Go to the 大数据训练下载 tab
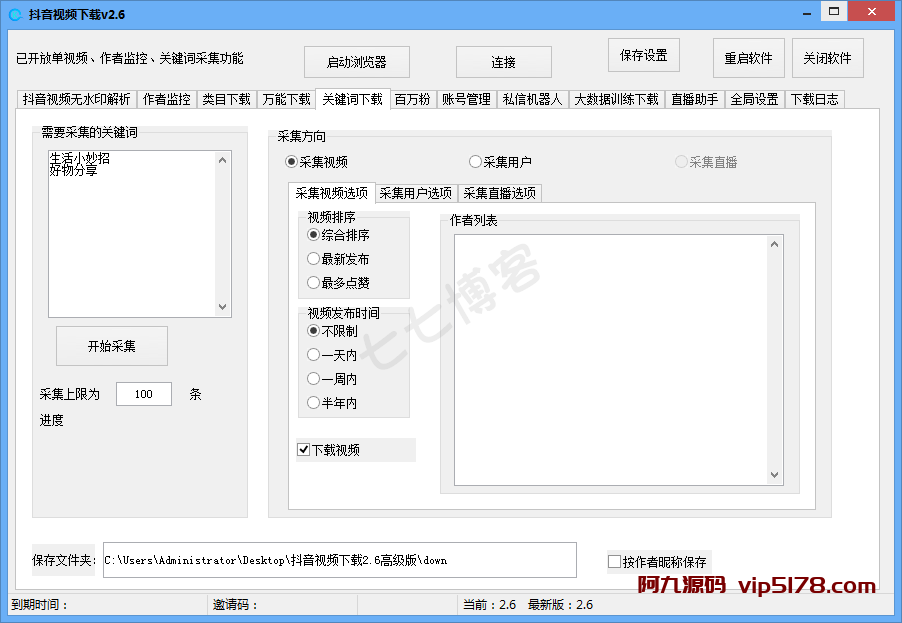The image size is (902, 623). tap(616, 99)
